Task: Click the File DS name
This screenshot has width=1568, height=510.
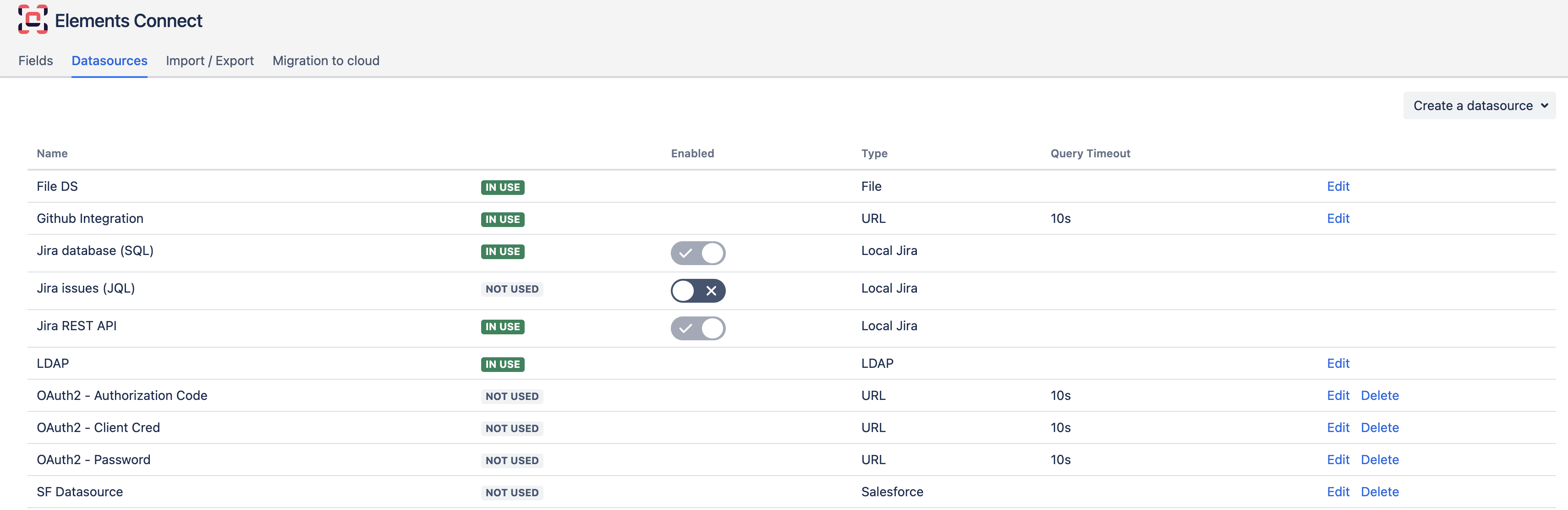Action: 57,187
